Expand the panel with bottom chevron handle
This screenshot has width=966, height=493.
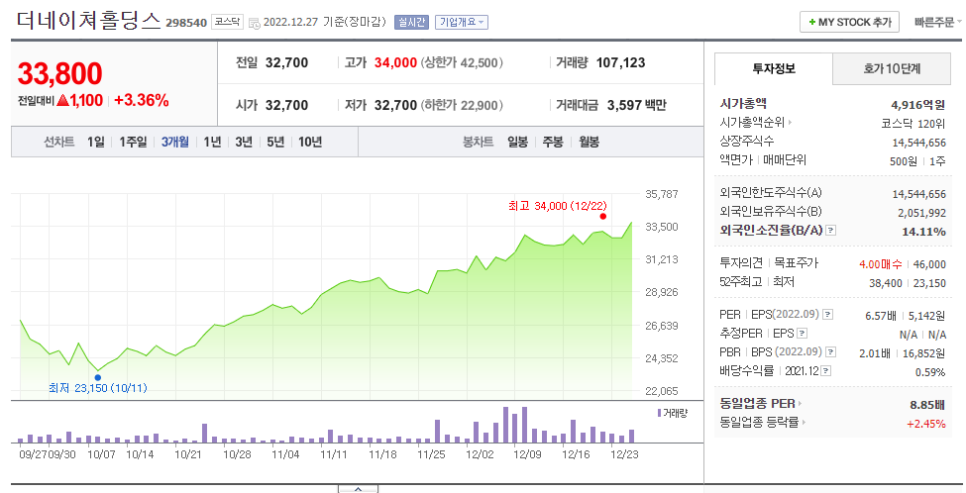[x=358, y=489]
